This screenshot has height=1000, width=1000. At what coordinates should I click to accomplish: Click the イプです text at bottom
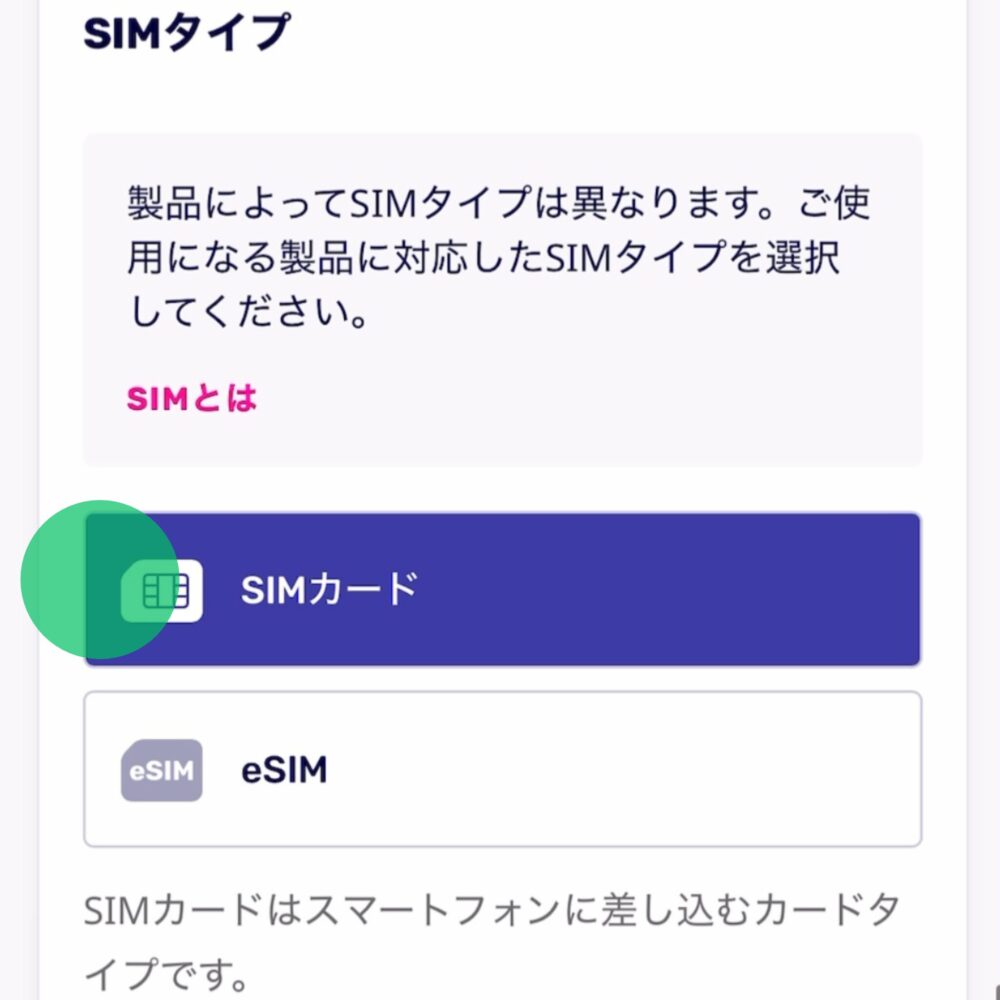point(166,974)
